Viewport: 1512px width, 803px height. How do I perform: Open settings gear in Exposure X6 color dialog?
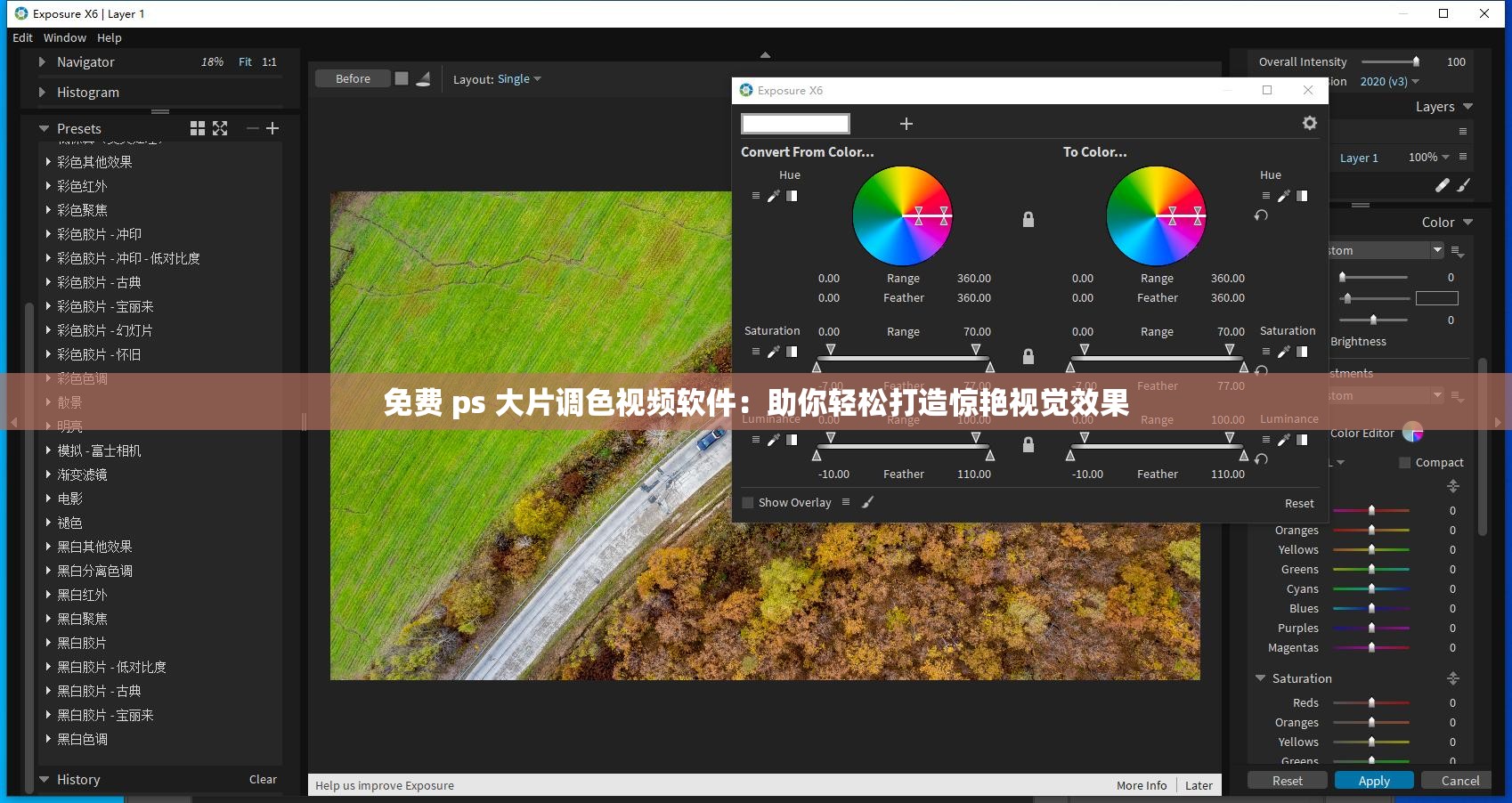[1309, 123]
